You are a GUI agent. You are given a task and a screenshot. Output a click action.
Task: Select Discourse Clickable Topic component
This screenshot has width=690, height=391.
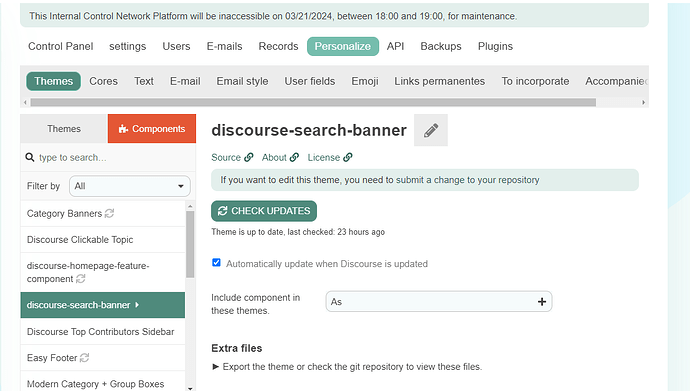click(x=103, y=240)
